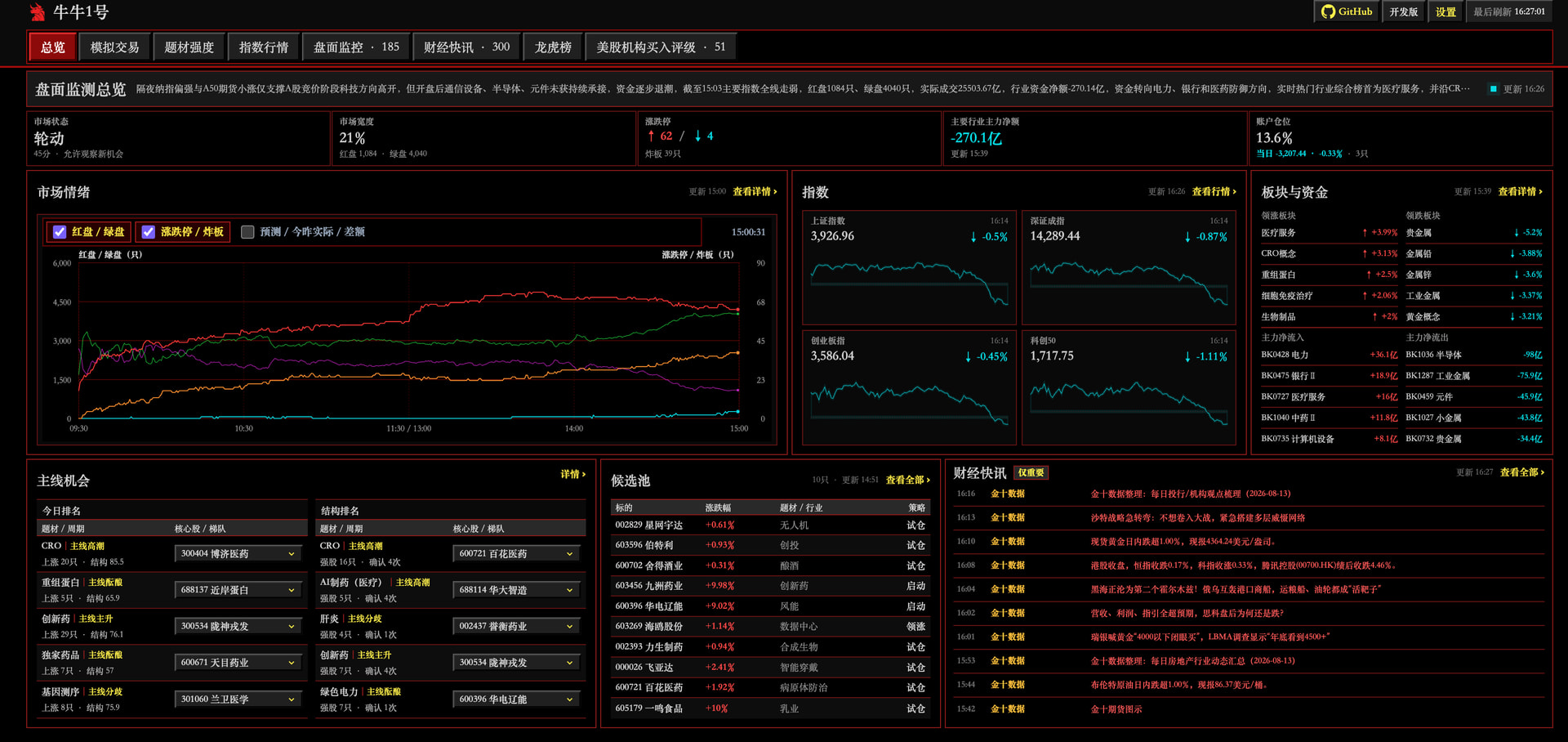Click BK0475 银行 II net inflow row
1568x742 pixels.
(1330, 376)
